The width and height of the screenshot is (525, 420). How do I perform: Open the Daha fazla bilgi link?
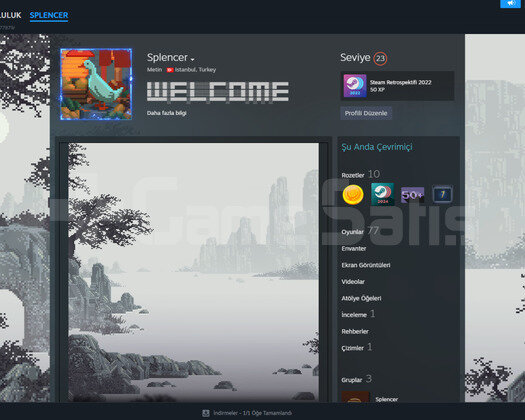[x=167, y=113]
